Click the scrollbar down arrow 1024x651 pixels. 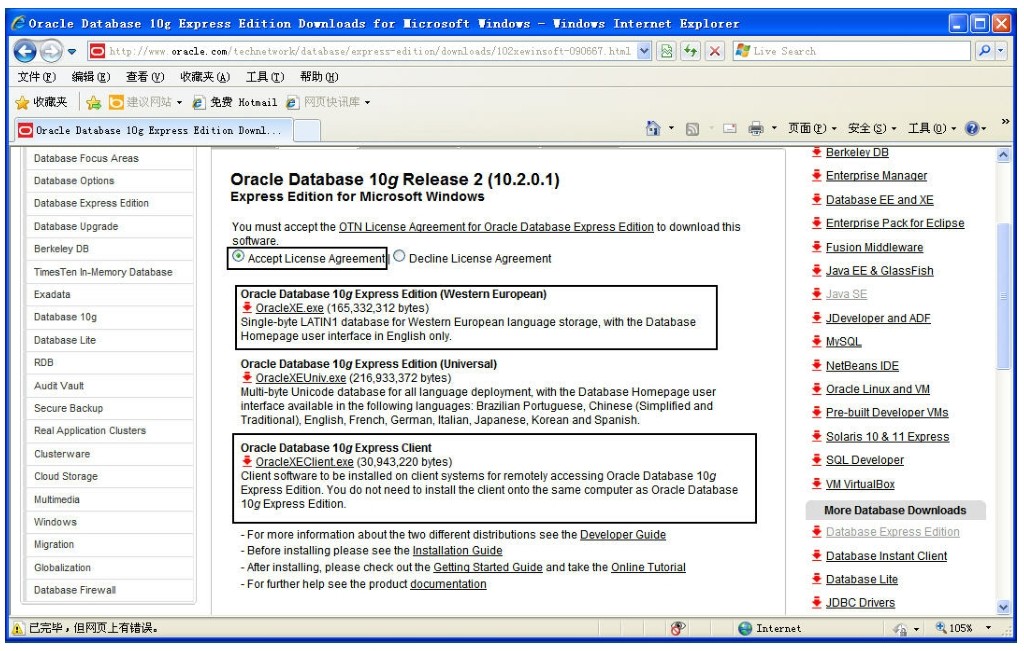tap(1003, 607)
